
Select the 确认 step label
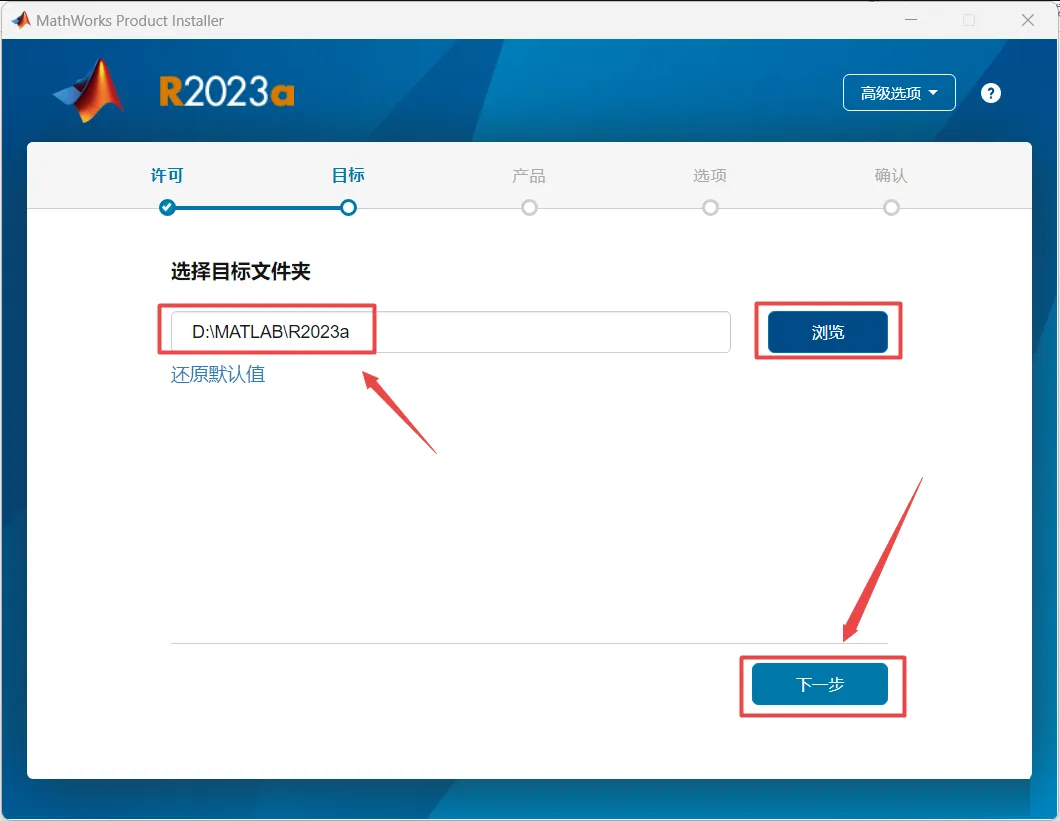(x=891, y=176)
